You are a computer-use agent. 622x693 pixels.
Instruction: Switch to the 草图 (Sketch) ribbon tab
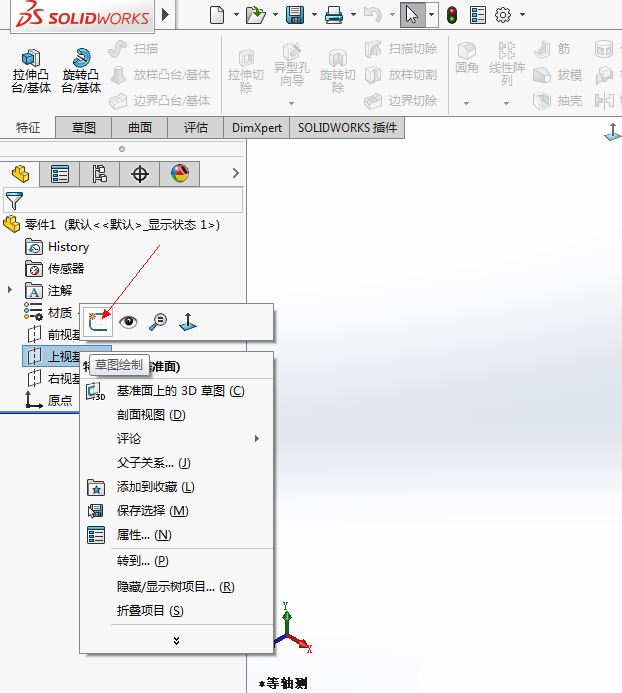pyautogui.click(x=84, y=127)
